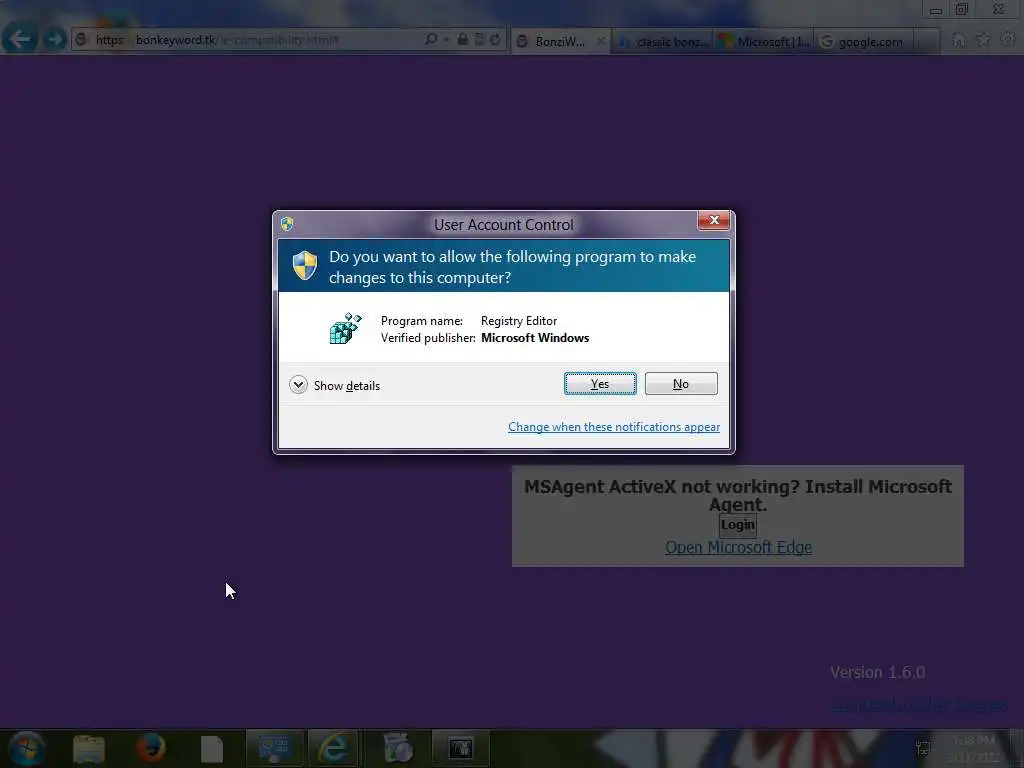
Task: Expand Show details in the UAC dialog
Action: pyautogui.click(x=334, y=385)
